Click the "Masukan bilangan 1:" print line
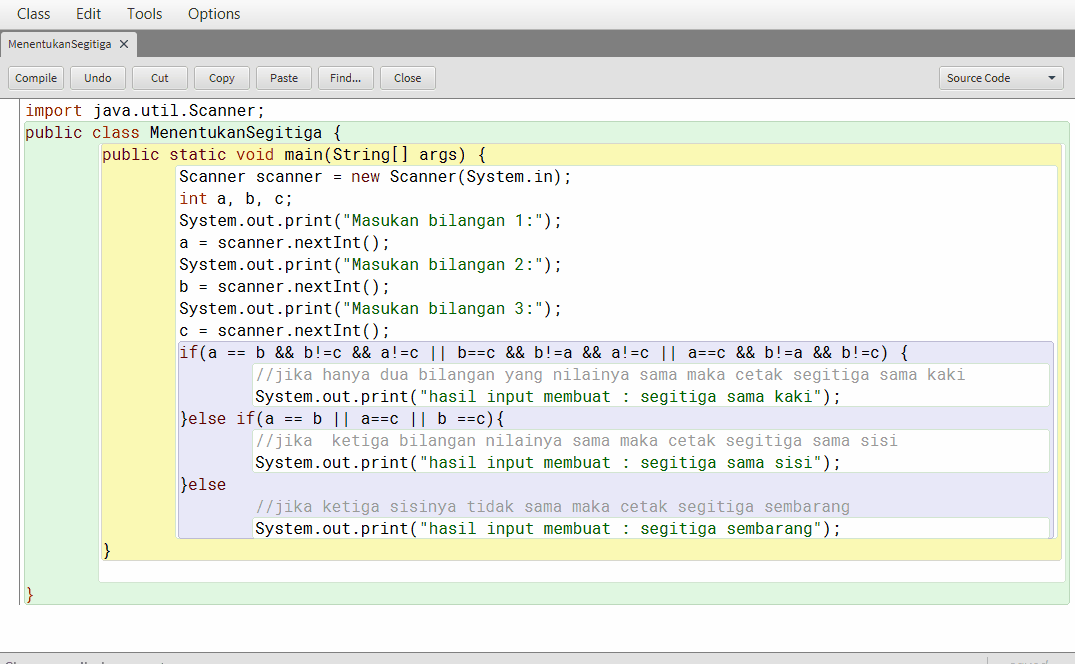The height and width of the screenshot is (664, 1075). point(370,220)
